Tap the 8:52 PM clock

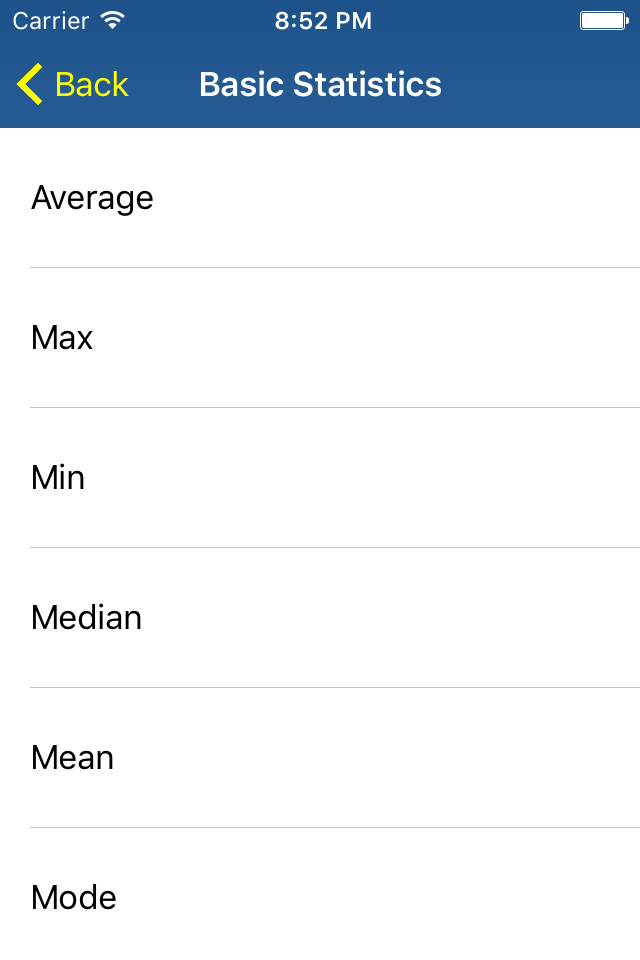323,21
